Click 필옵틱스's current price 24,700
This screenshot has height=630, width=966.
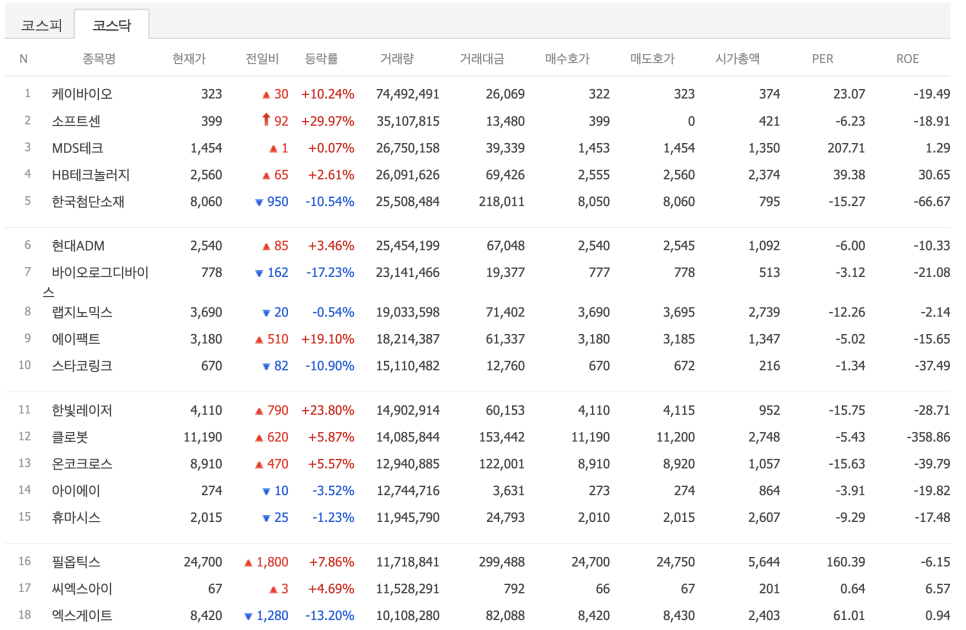(203, 562)
